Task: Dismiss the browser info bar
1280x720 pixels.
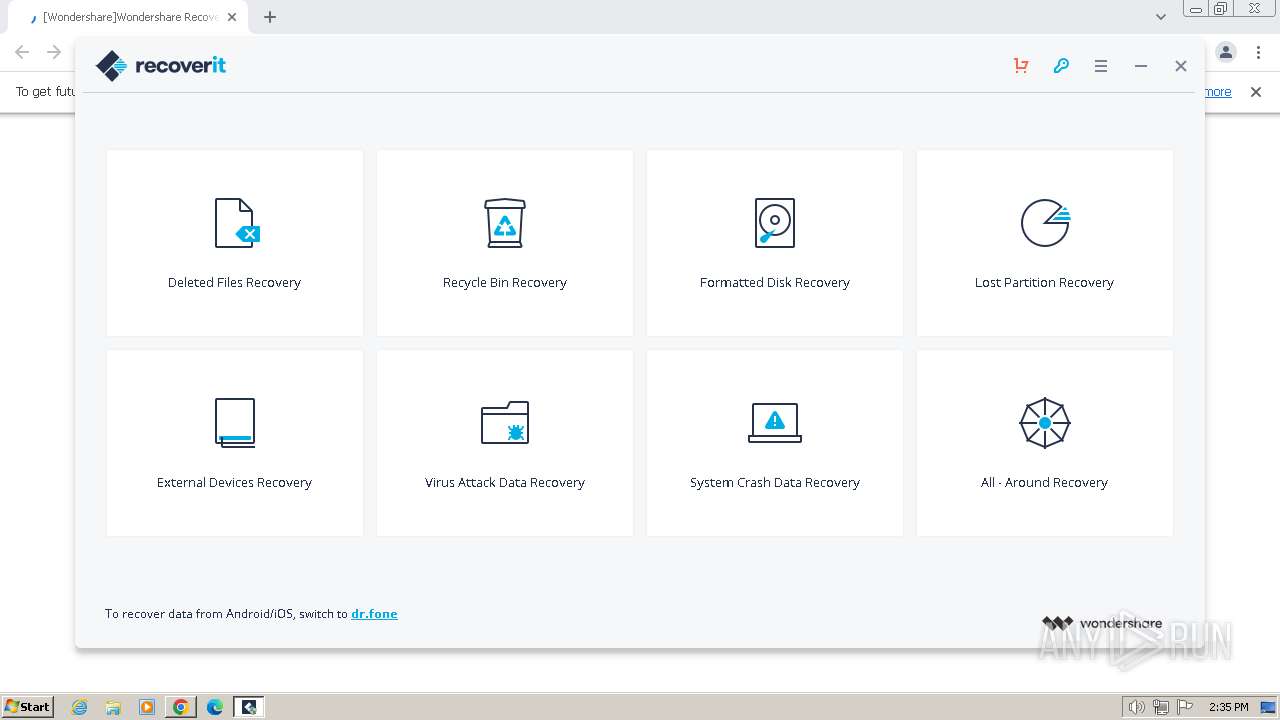Action: pyautogui.click(x=1256, y=92)
